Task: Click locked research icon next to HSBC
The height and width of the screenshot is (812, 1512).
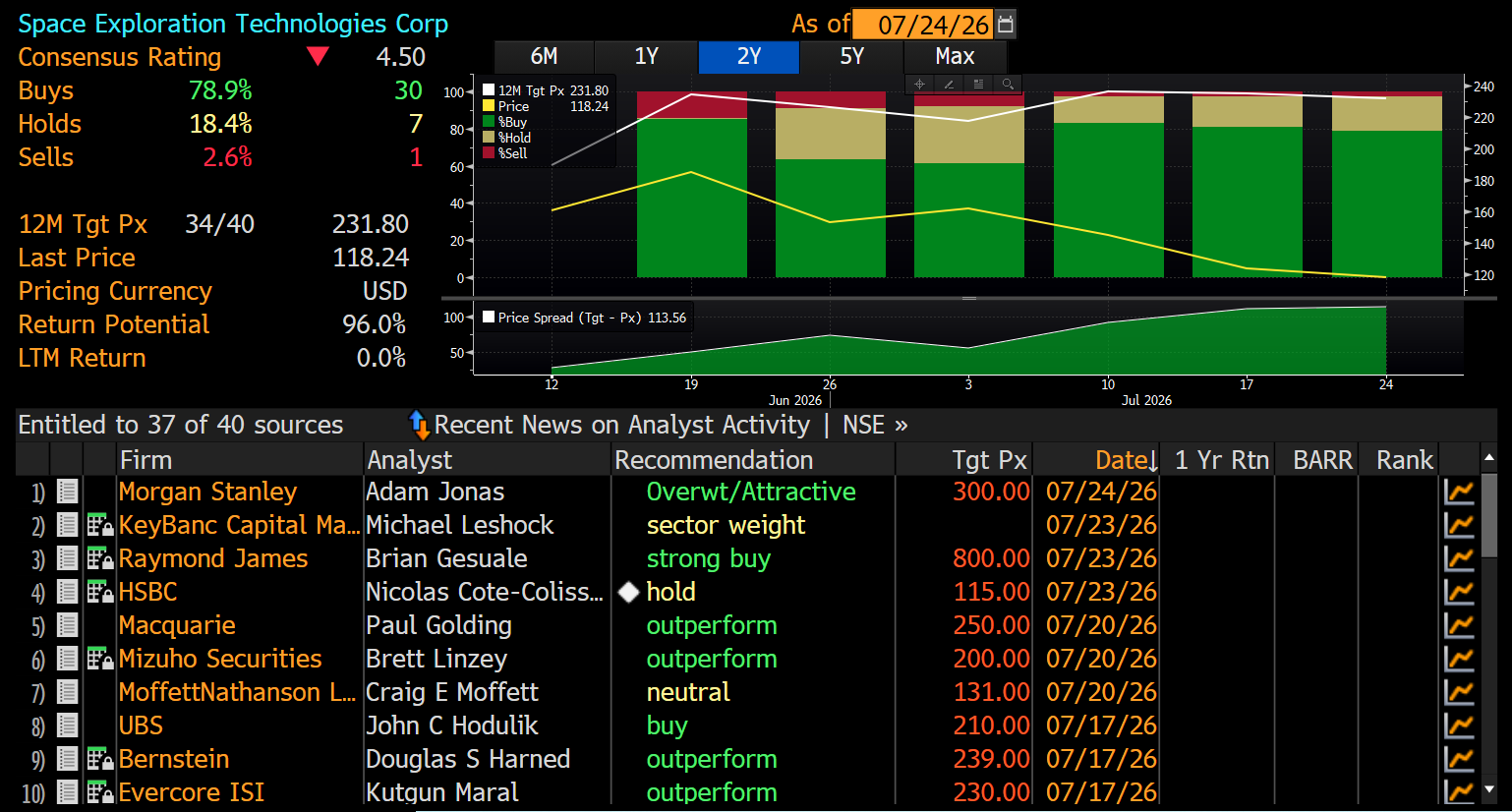Action: pos(100,592)
